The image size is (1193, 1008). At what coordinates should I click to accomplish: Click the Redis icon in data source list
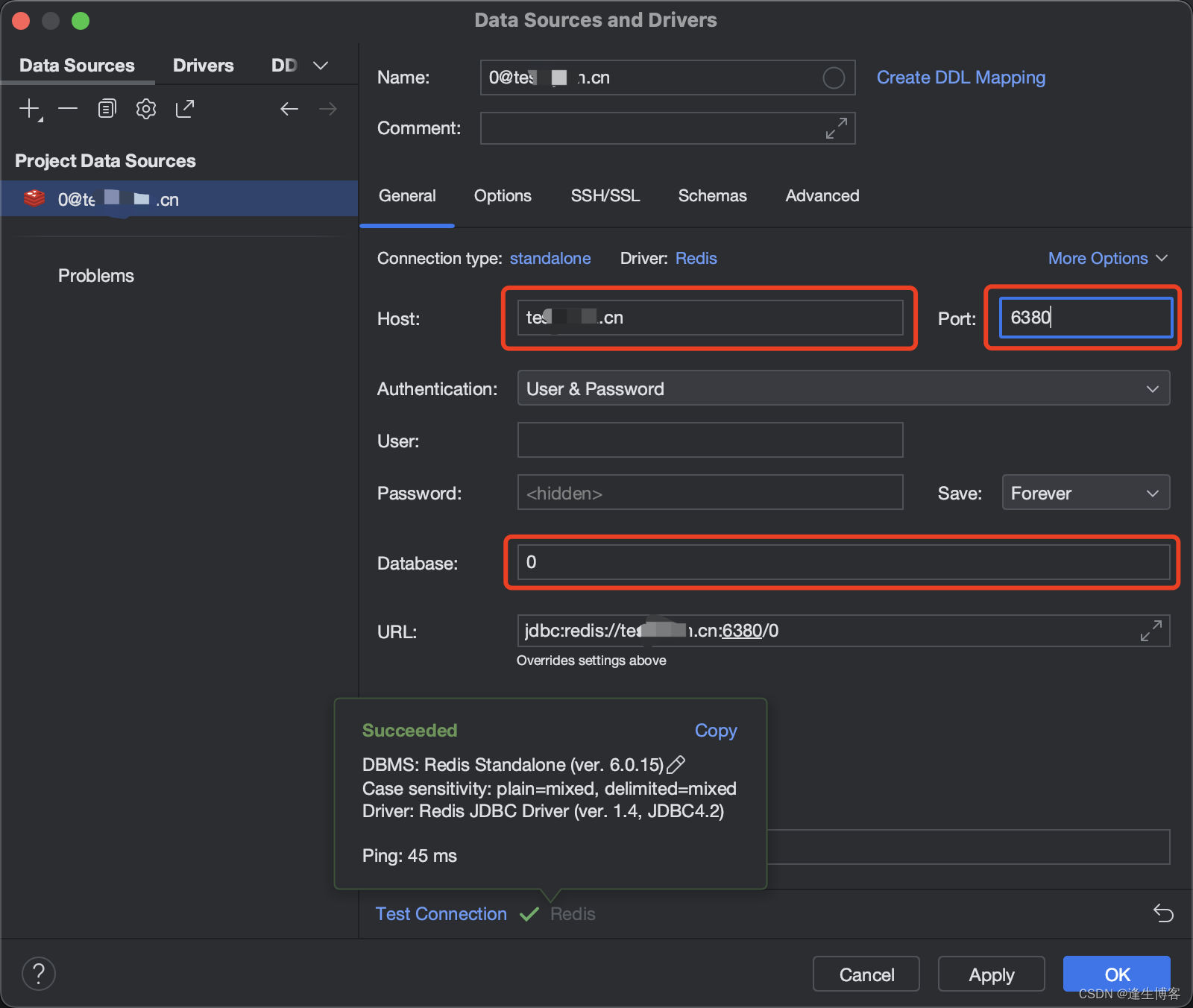(x=34, y=198)
